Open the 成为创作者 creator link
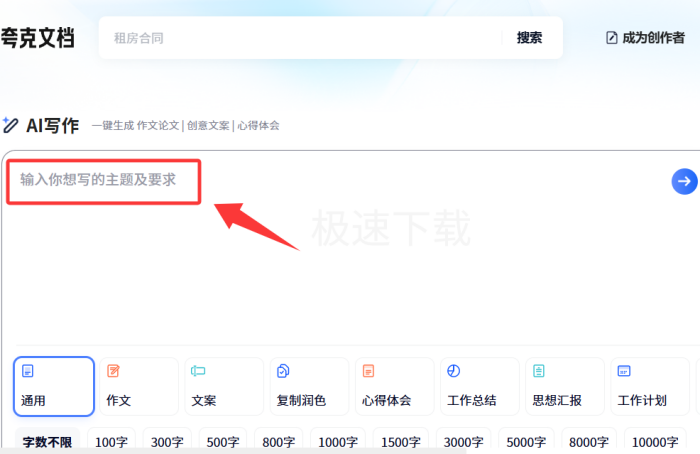 coord(645,38)
